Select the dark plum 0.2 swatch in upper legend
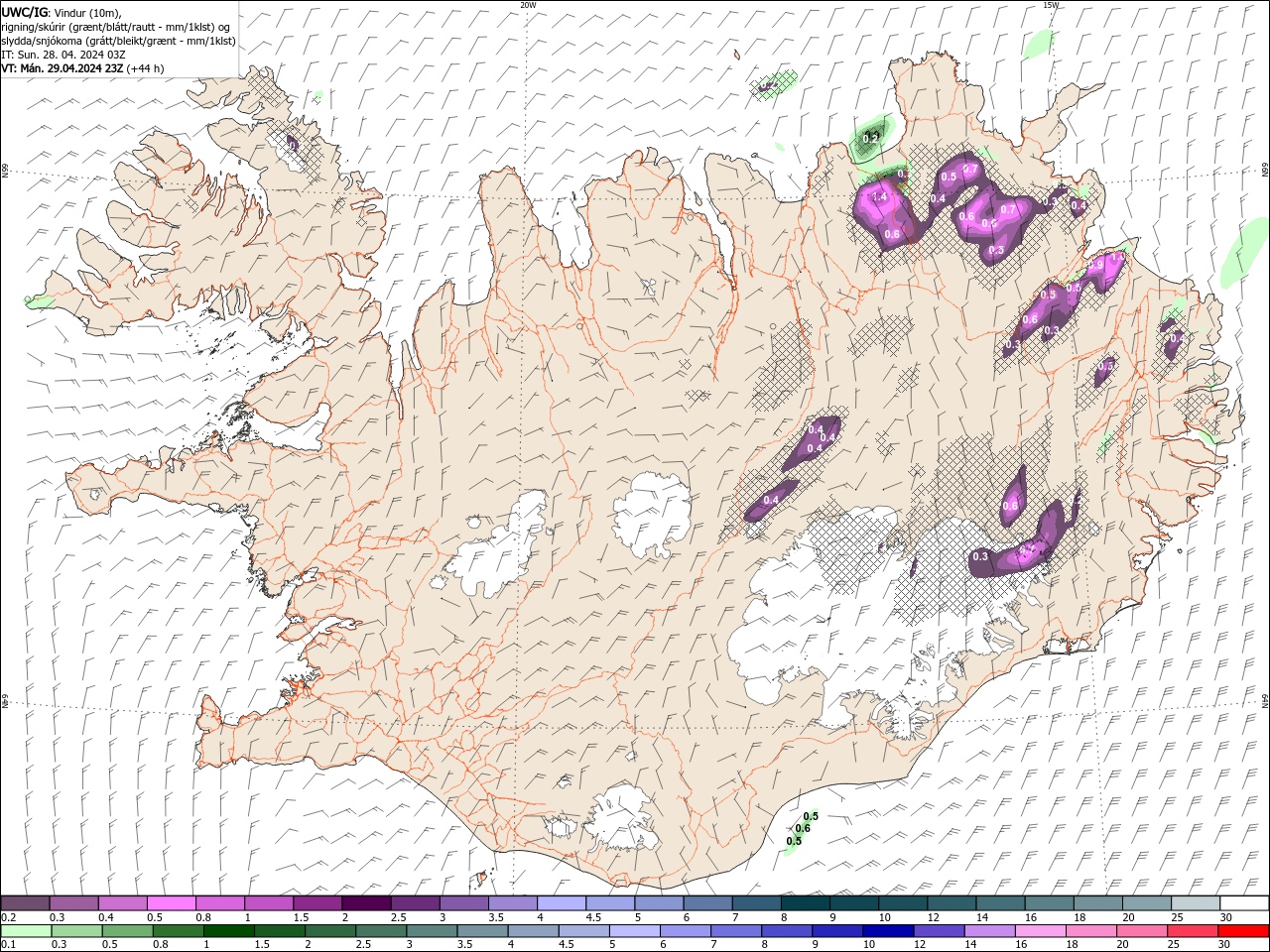The width and height of the screenshot is (1270, 952). pyautogui.click(x=25, y=903)
